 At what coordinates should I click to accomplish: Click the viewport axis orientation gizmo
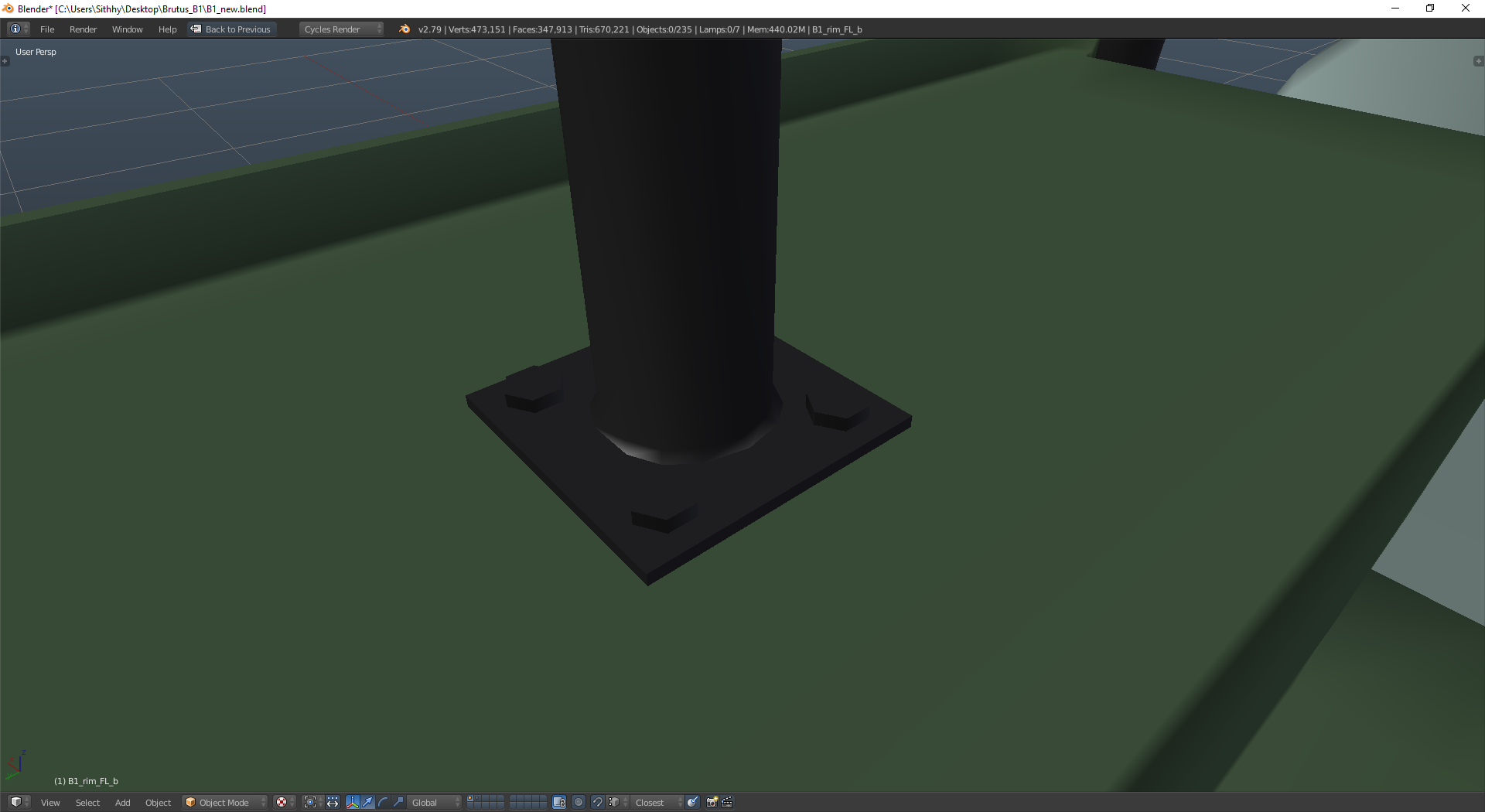[x=15, y=765]
